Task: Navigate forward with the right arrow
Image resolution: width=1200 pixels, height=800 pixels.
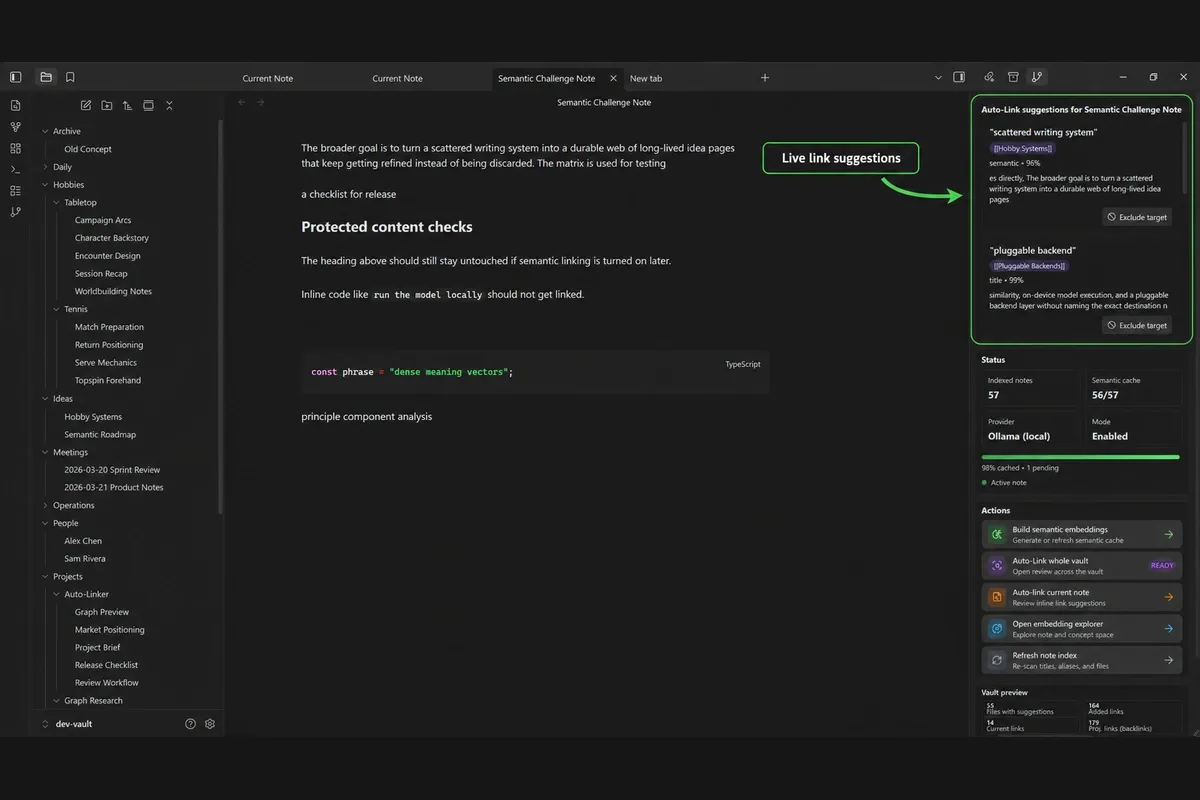Action: [261, 102]
